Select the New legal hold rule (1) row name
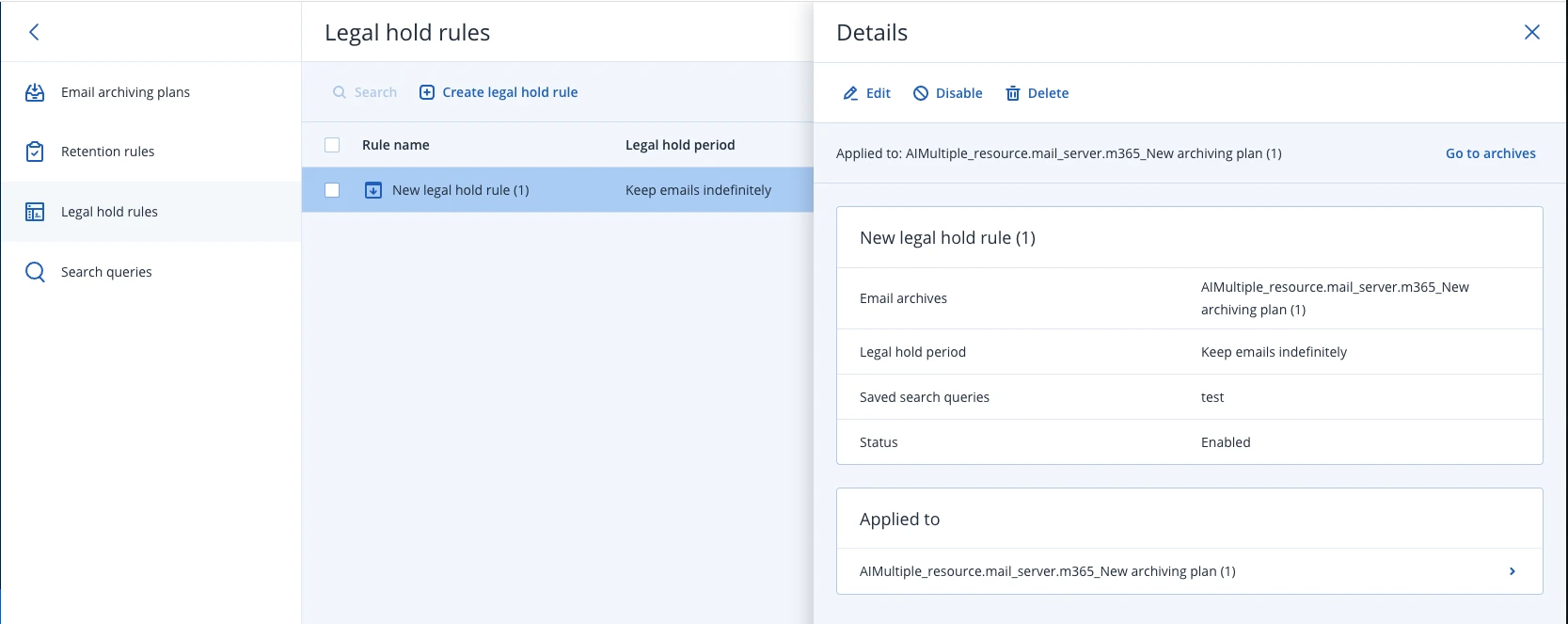The height and width of the screenshot is (624, 1568). click(x=461, y=190)
